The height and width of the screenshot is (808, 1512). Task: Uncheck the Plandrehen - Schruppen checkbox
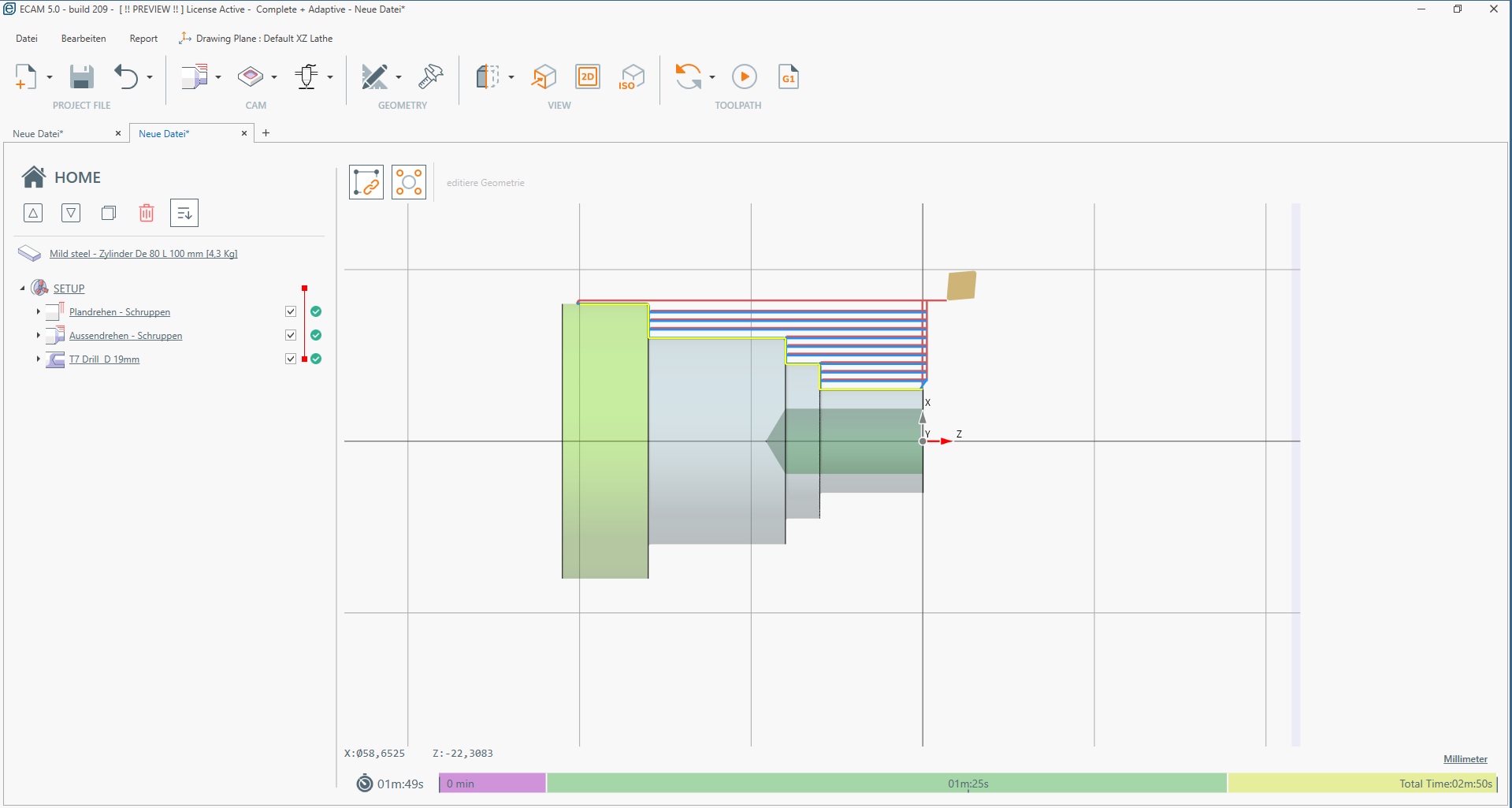click(x=291, y=312)
